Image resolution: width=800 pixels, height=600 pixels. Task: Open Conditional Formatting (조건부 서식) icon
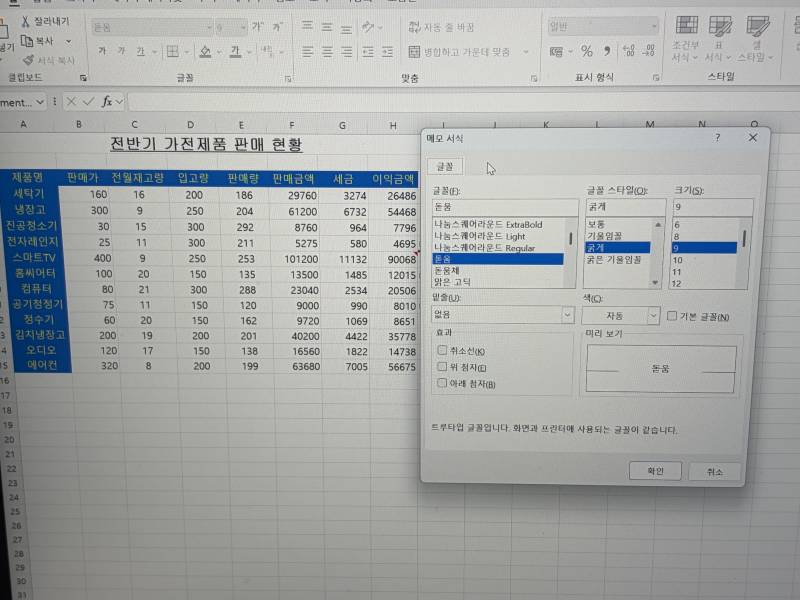click(x=686, y=26)
